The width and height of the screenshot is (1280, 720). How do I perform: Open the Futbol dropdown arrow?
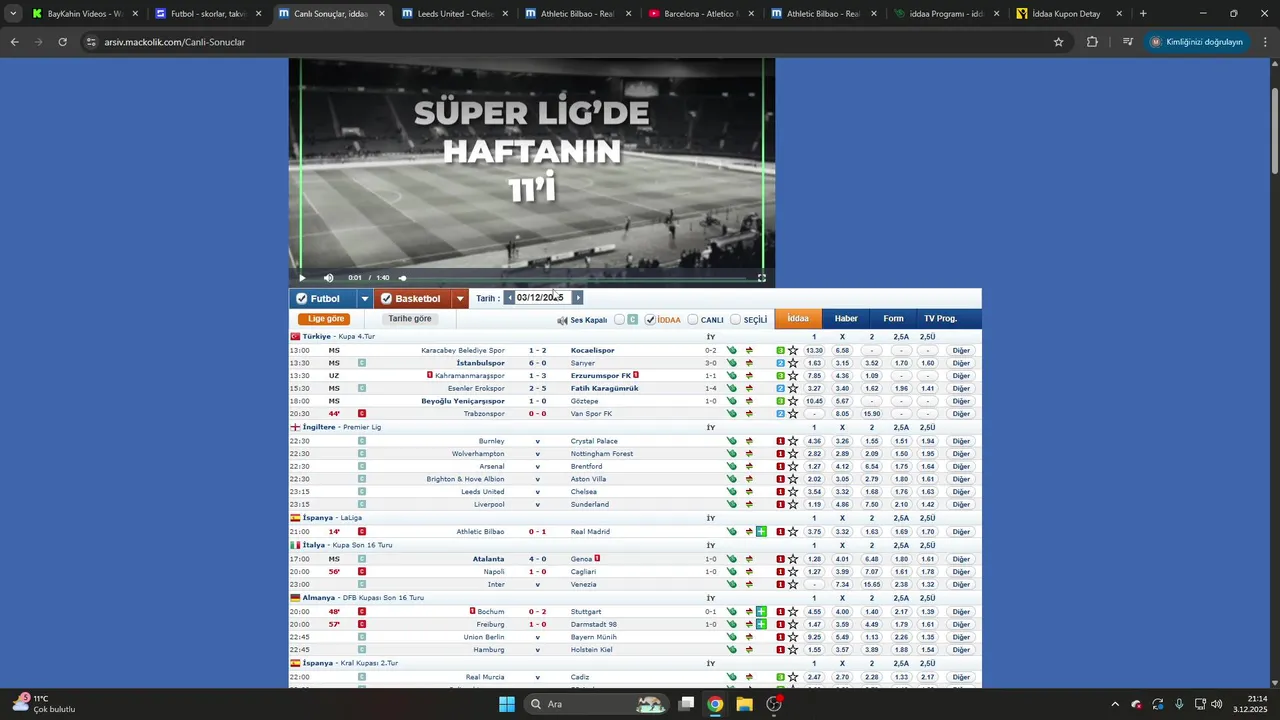pos(365,298)
